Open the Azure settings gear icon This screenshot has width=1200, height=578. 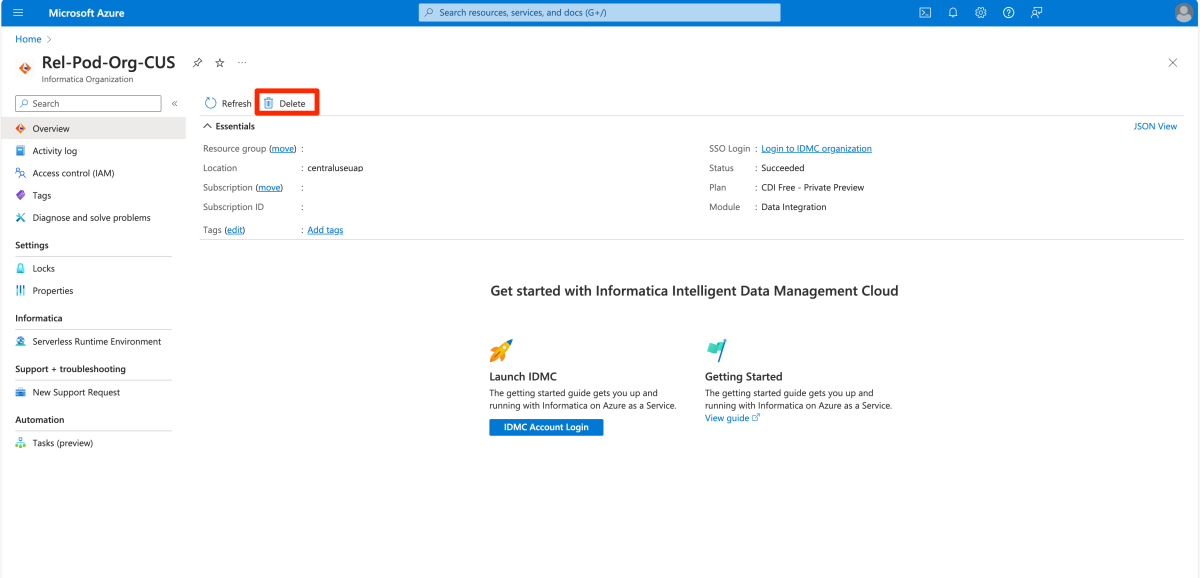tap(980, 12)
